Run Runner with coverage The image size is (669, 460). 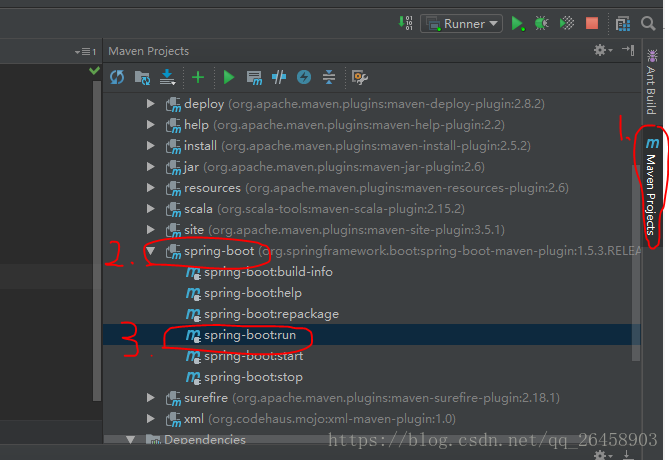pos(567,23)
